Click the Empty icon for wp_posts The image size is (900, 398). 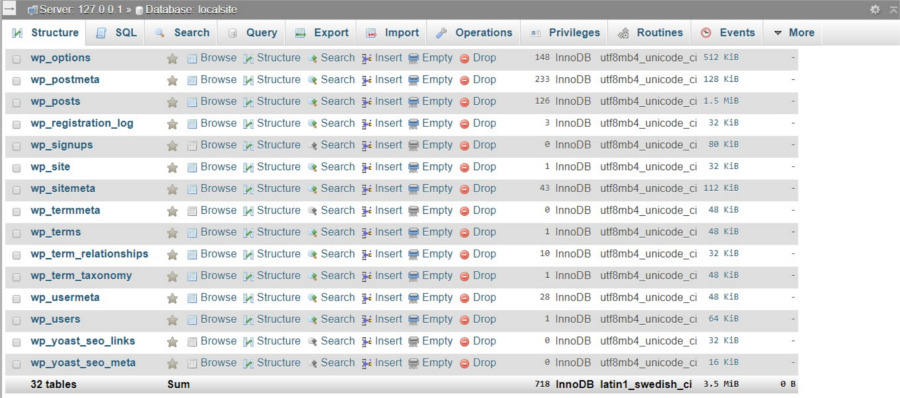[x=413, y=102]
